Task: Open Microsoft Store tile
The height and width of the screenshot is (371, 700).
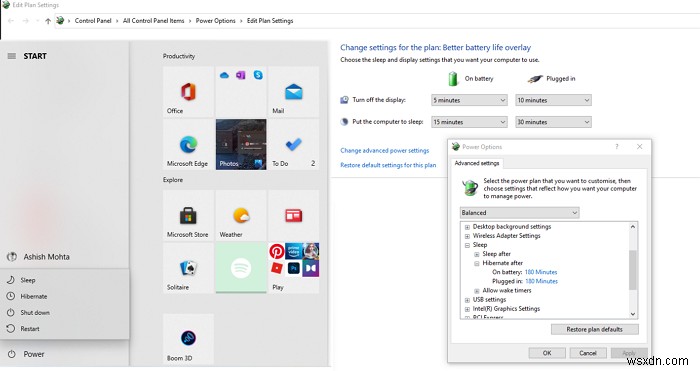Action: point(188,216)
